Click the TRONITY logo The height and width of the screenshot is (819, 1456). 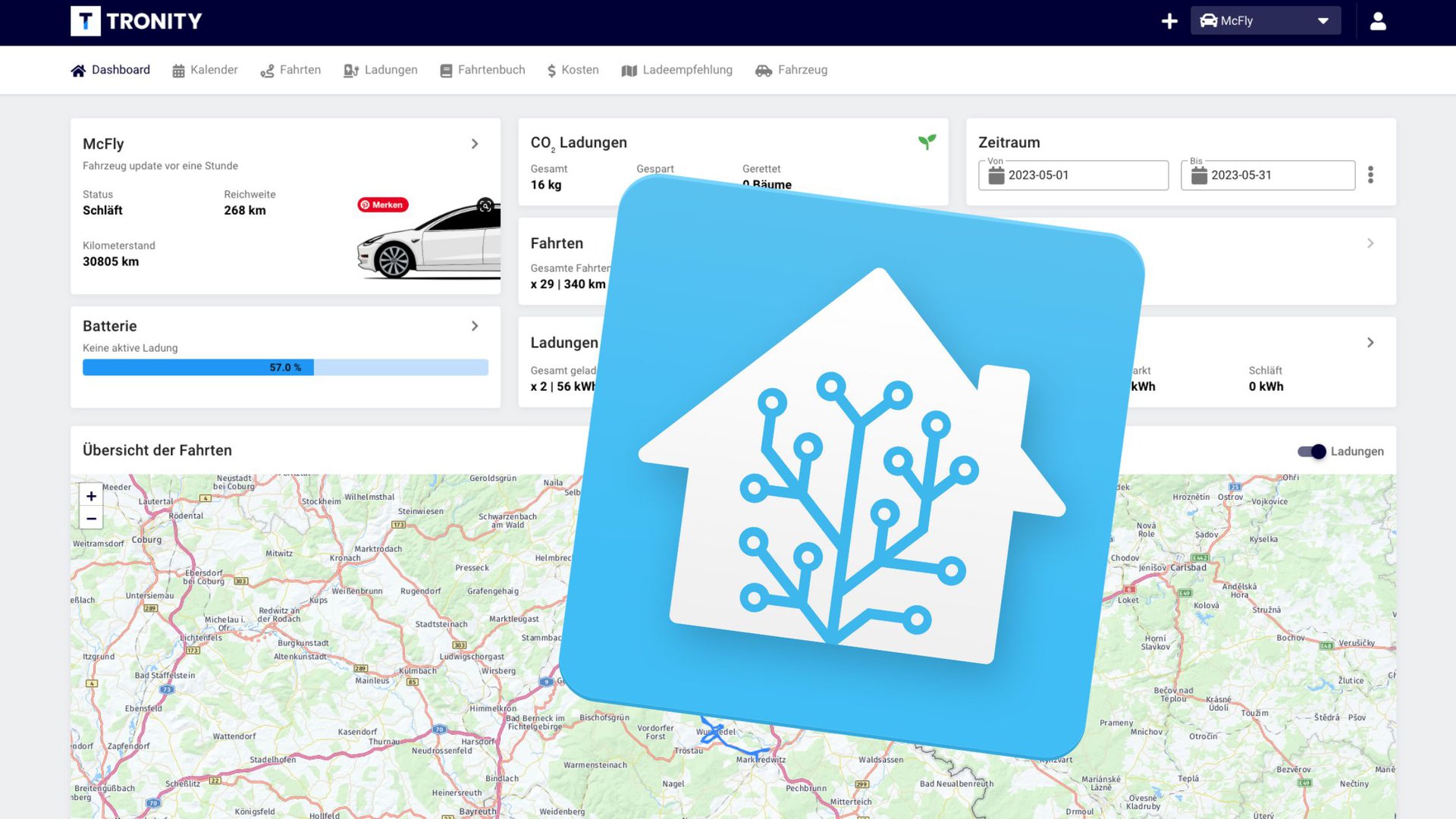136,21
